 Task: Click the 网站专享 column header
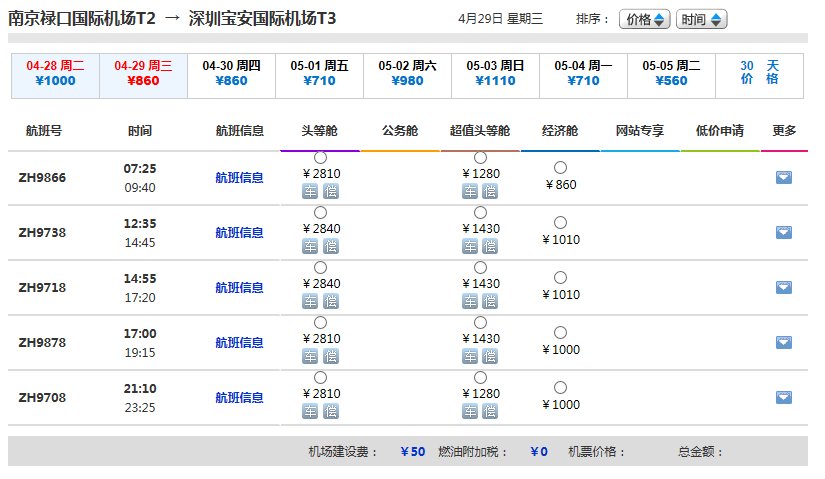click(640, 131)
